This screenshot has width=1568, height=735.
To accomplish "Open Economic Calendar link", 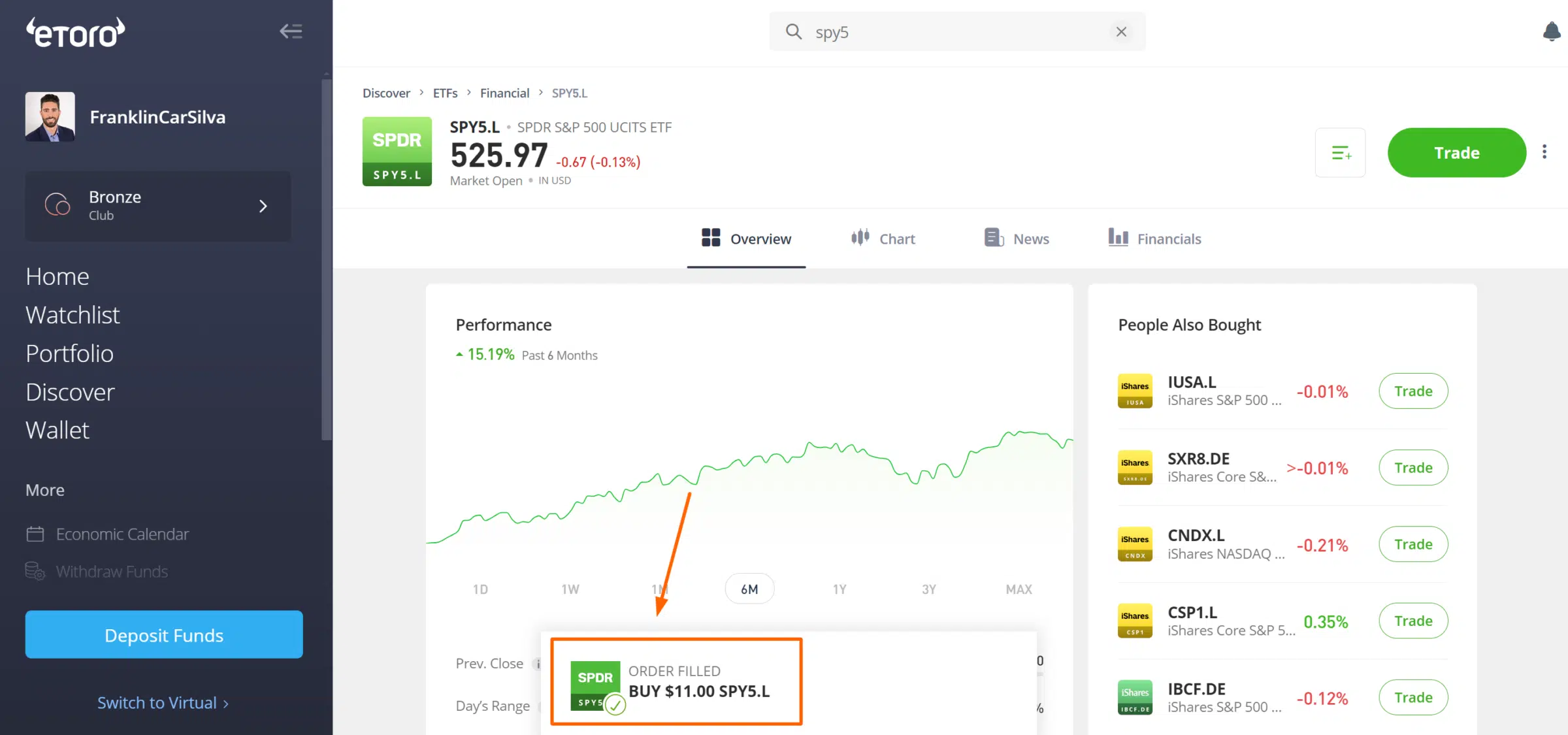I will 122,534.
